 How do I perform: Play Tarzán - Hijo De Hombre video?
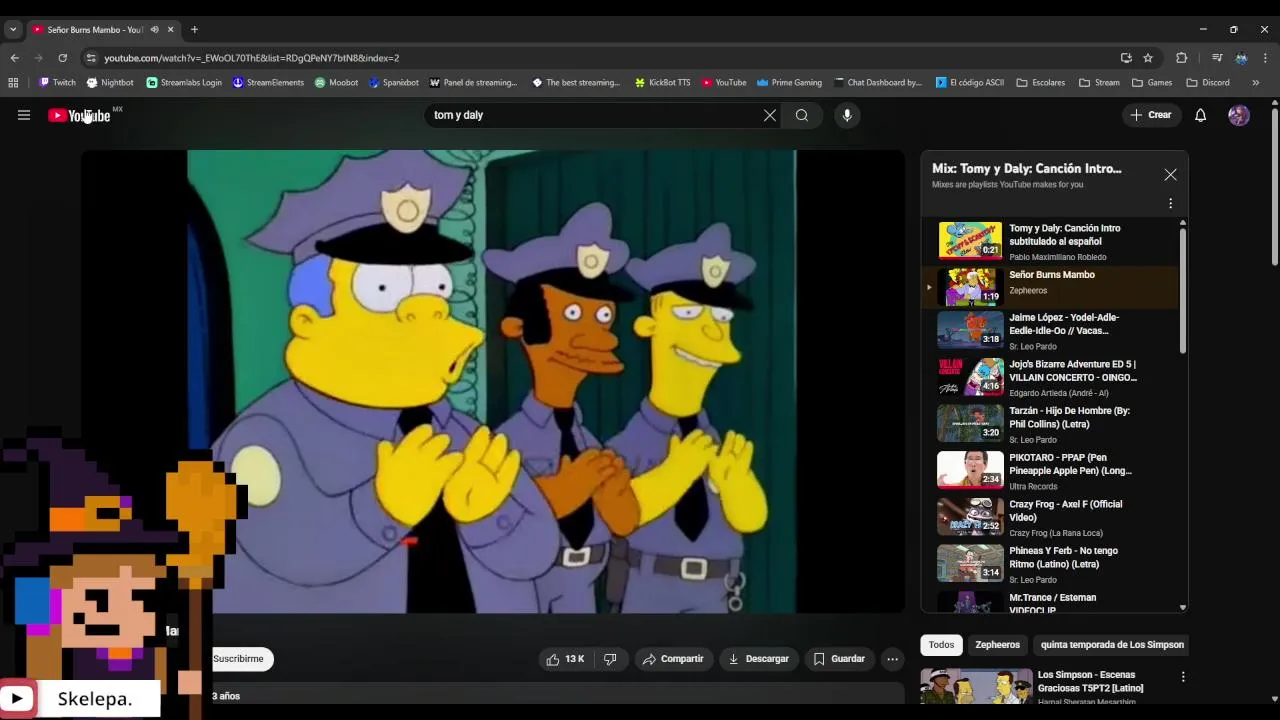pyautogui.click(x=1050, y=426)
